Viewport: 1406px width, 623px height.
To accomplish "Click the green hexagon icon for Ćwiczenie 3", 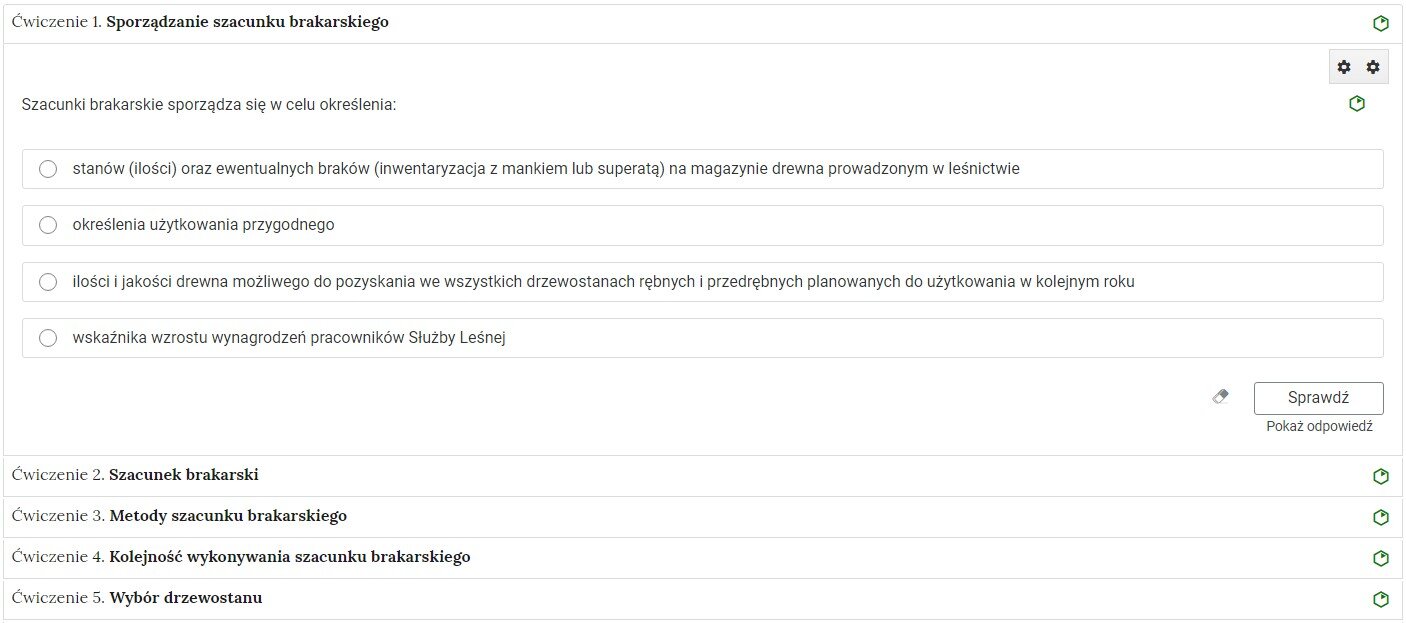I will (1381, 517).
